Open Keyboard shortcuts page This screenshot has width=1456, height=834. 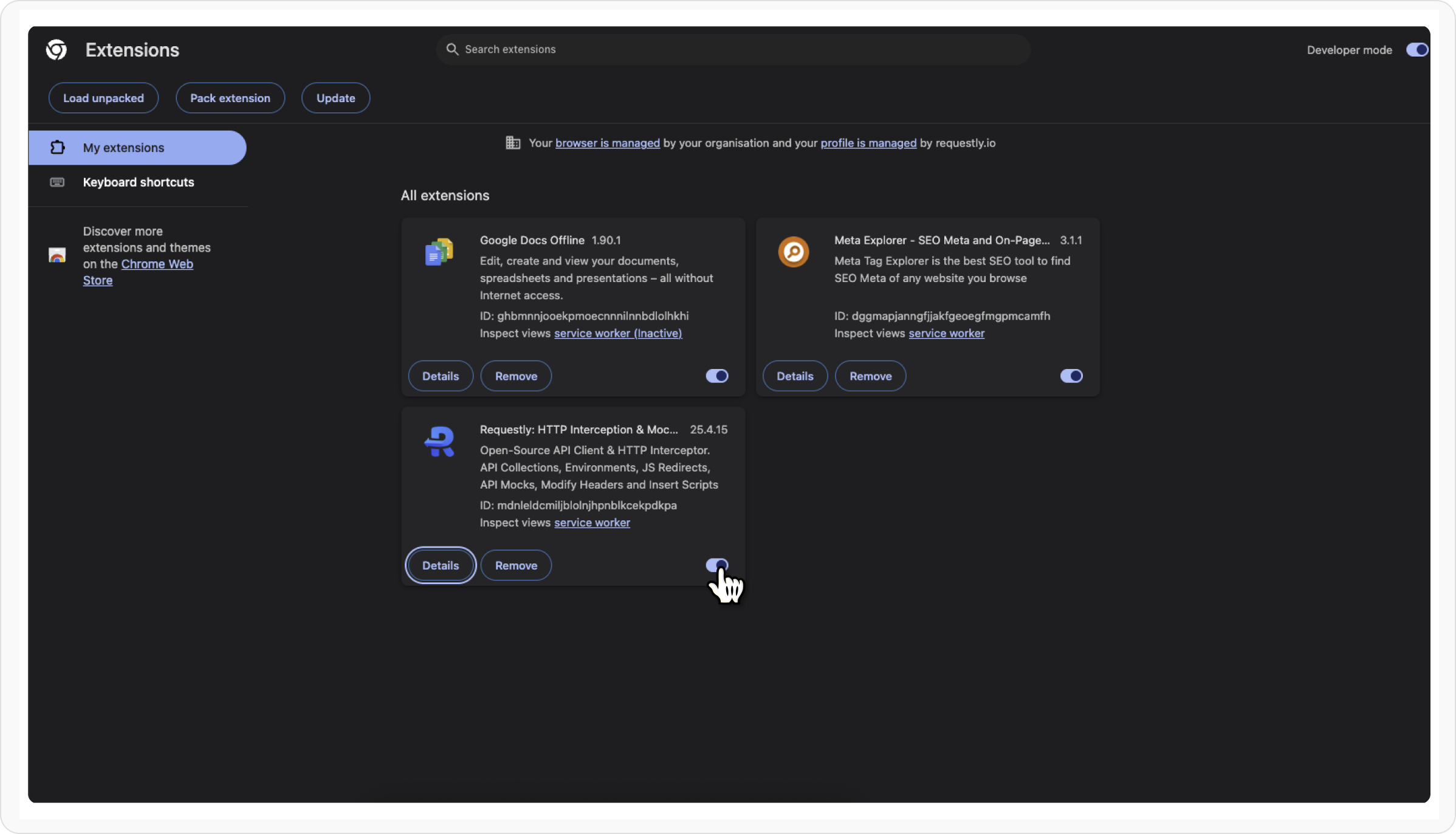pyautogui.click(x=138, y=182)
